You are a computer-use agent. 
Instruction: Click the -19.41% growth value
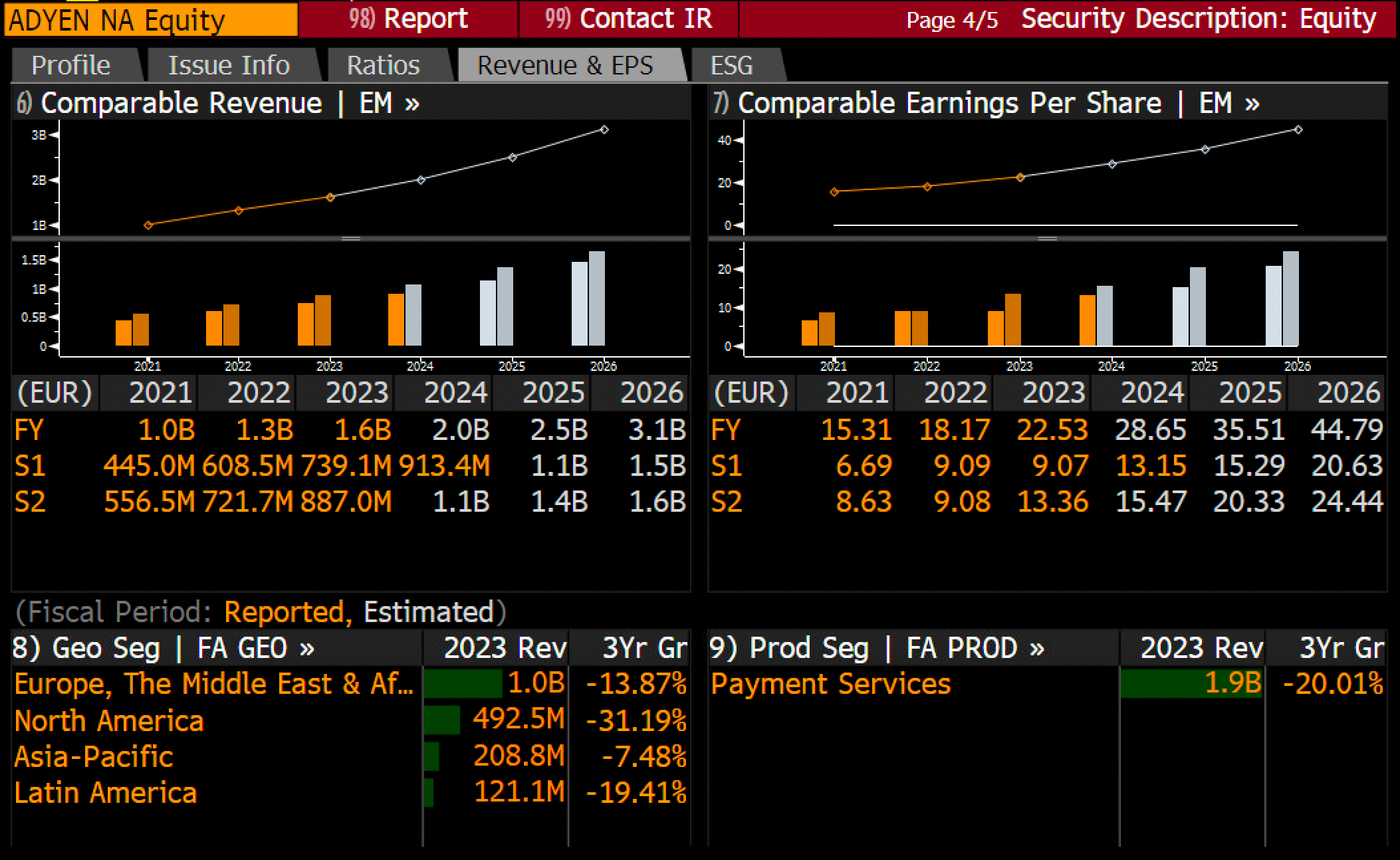(x=636, y=792)
